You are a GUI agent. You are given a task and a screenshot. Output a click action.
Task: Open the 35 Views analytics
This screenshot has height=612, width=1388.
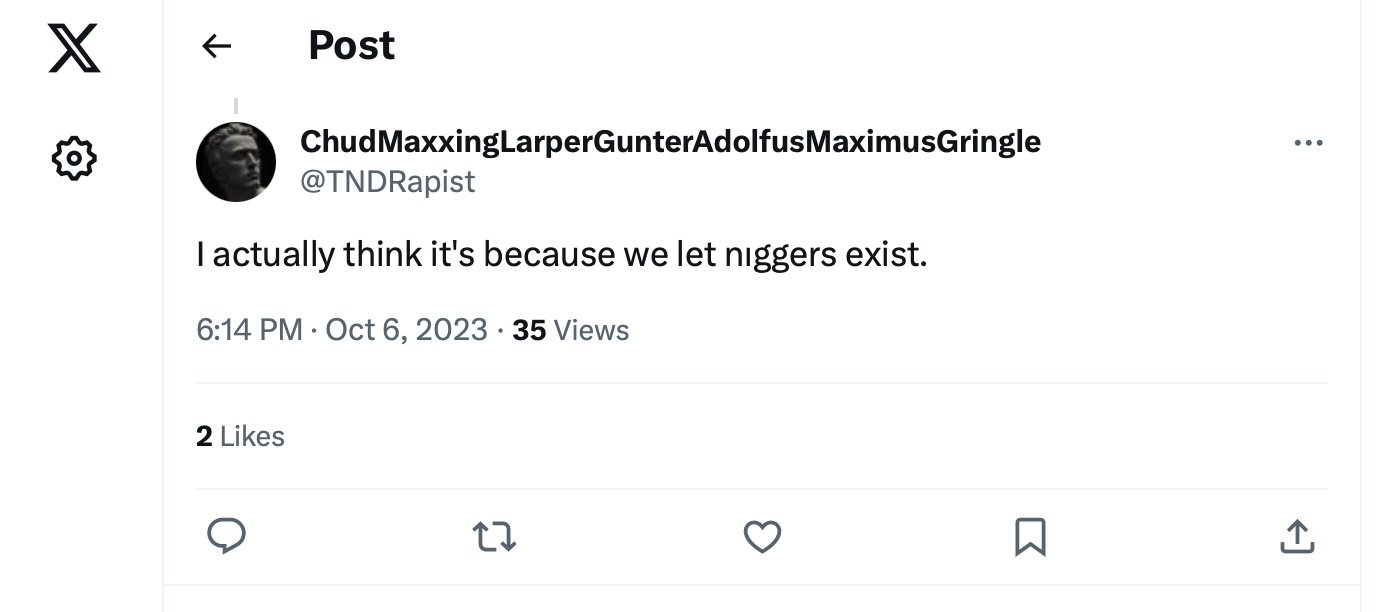pos(570,330)
